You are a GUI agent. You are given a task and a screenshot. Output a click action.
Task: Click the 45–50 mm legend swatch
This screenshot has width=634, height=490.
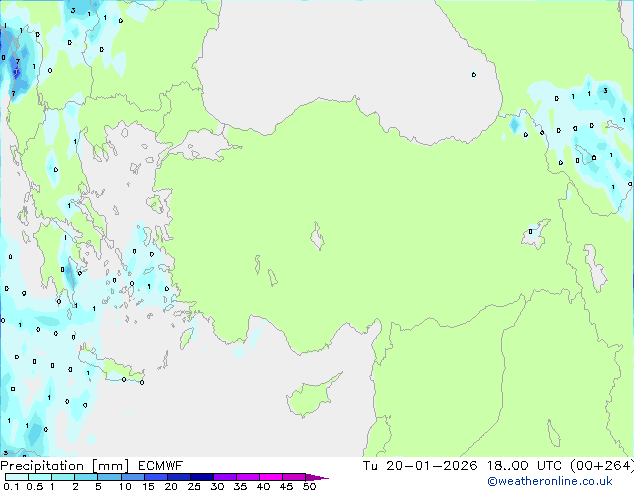coord(294,477)
